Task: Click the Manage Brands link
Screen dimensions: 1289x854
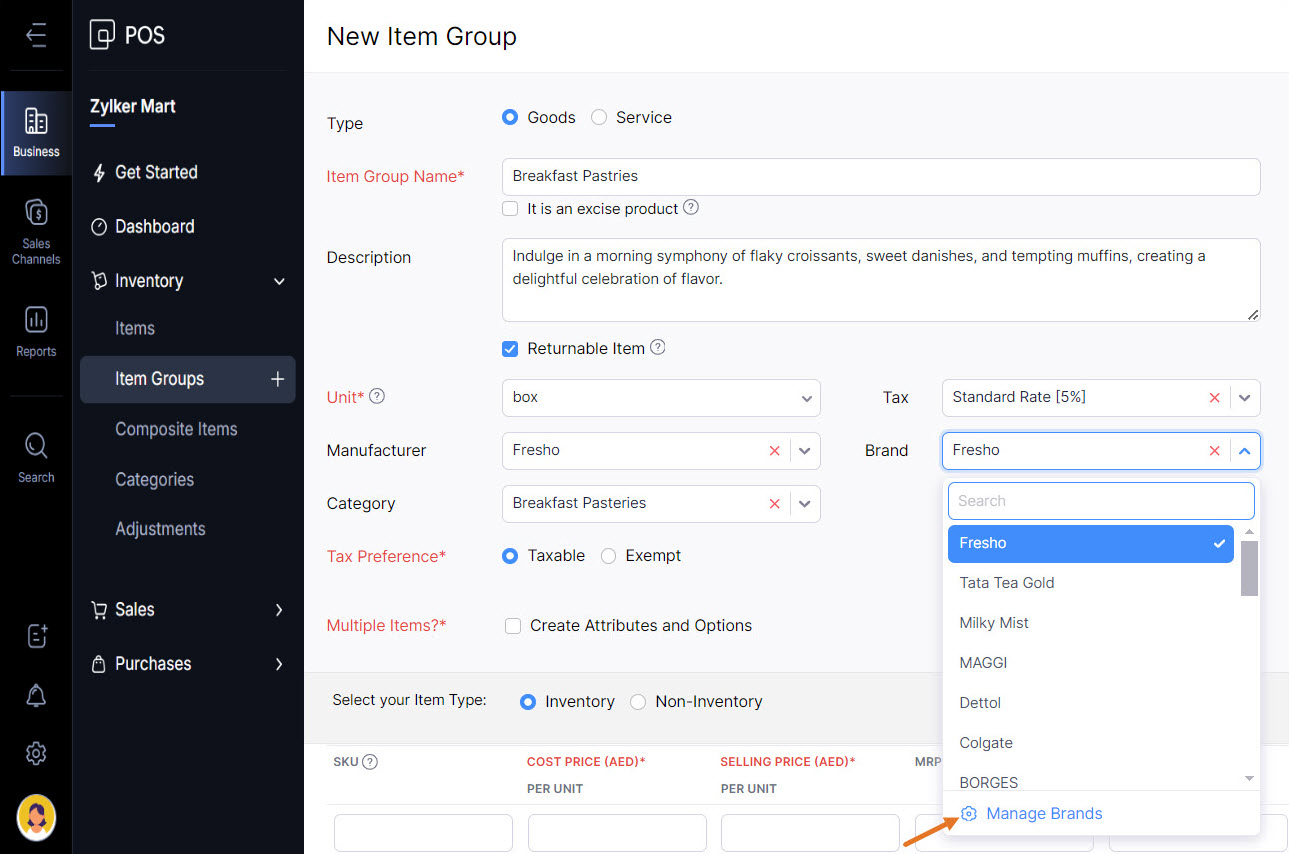Action: pos(1043,814)
